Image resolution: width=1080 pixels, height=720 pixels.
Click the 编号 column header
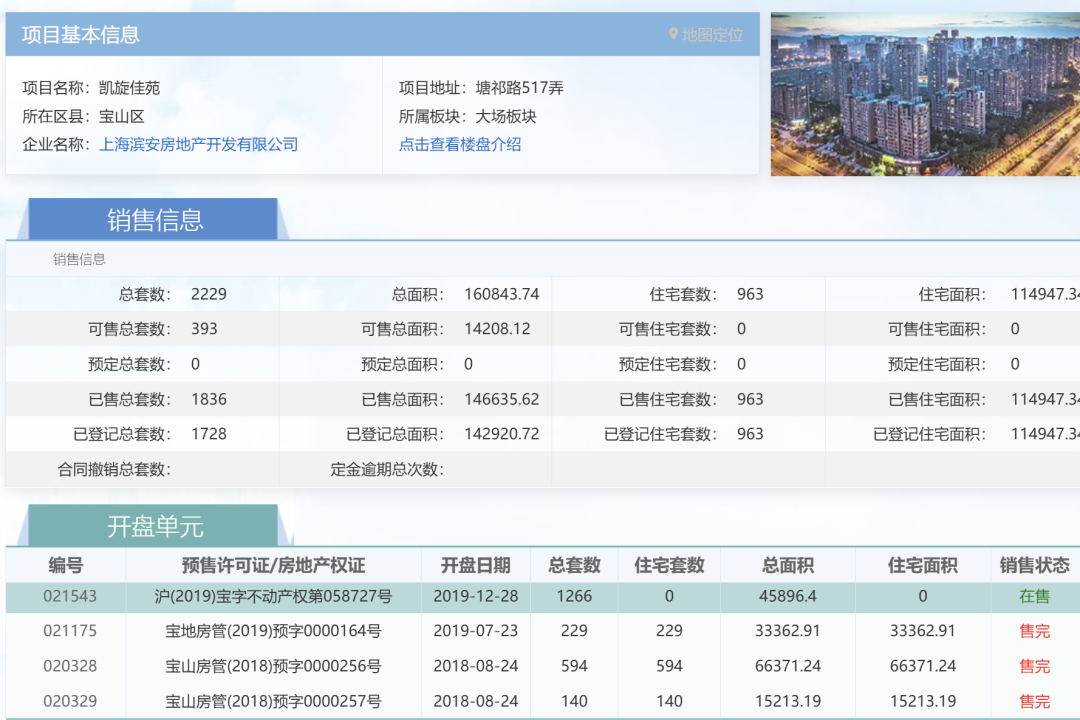click(x=66, y=565)
